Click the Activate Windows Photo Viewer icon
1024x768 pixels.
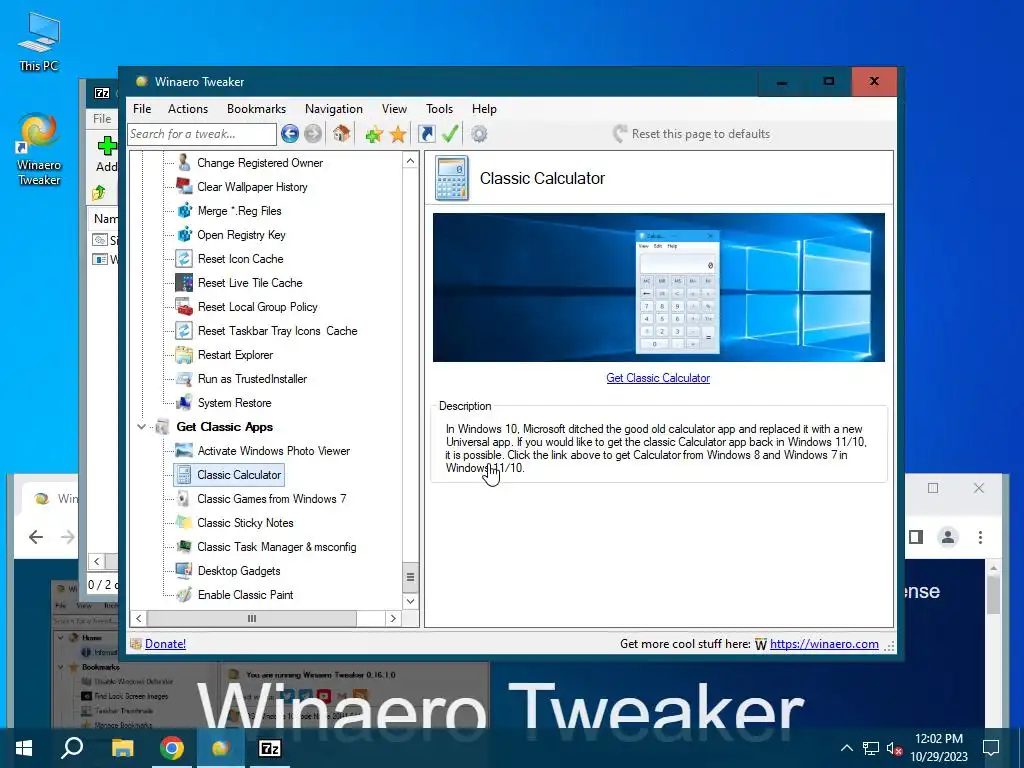pos(184,451)
